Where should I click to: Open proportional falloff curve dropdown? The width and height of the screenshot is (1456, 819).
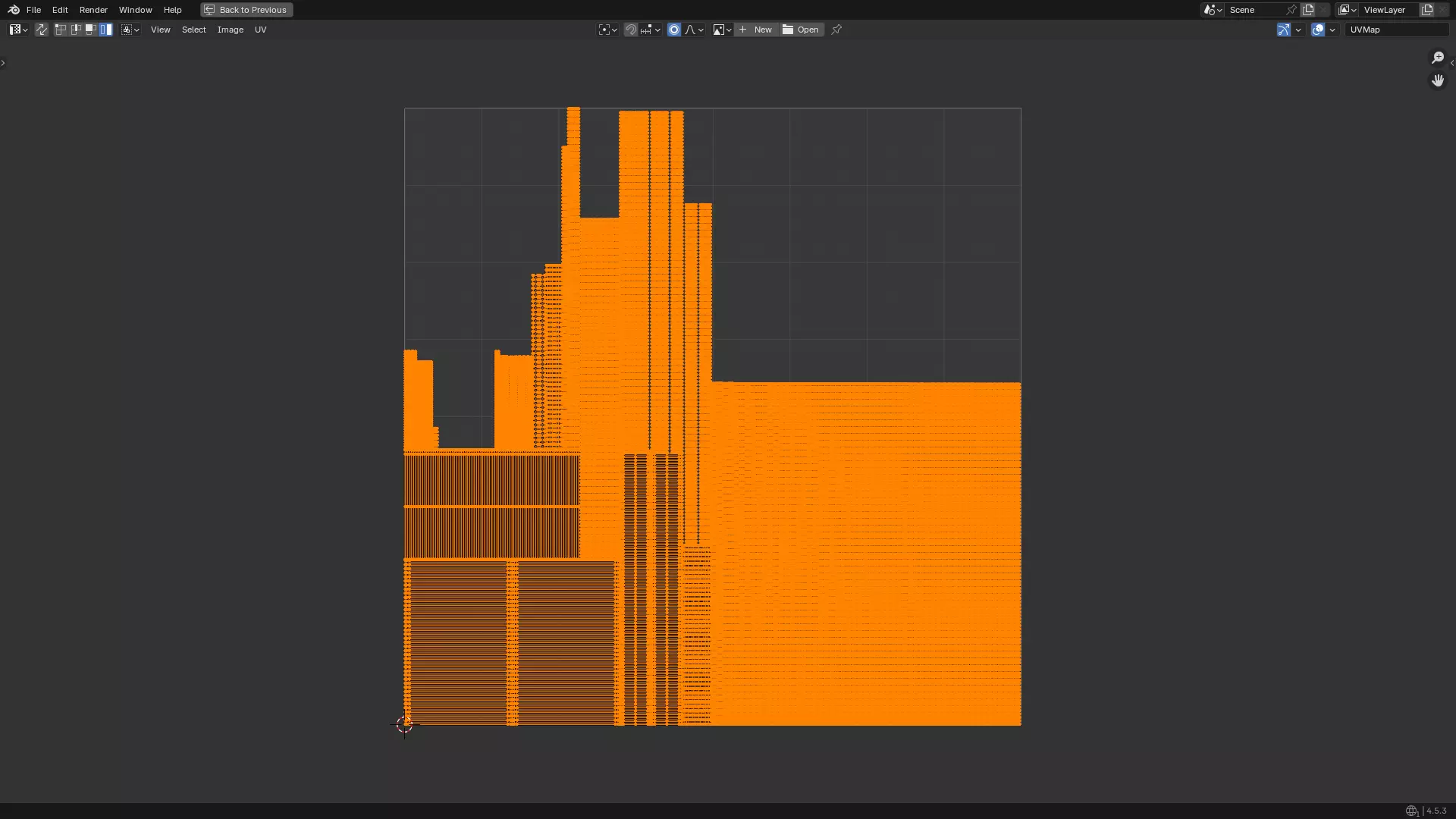[694, 30]
